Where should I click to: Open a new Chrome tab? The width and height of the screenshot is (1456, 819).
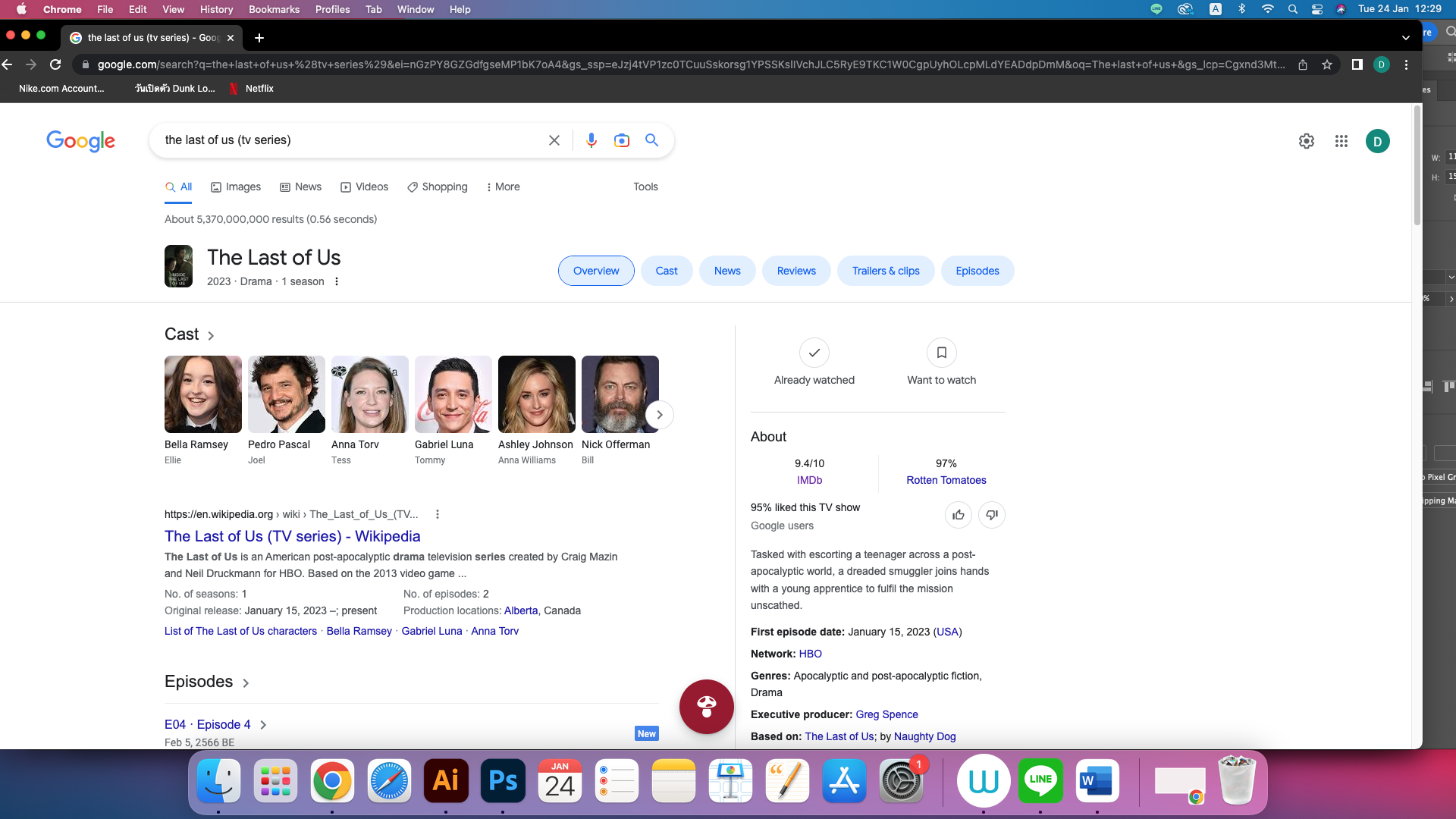click(x=259, y=38)
